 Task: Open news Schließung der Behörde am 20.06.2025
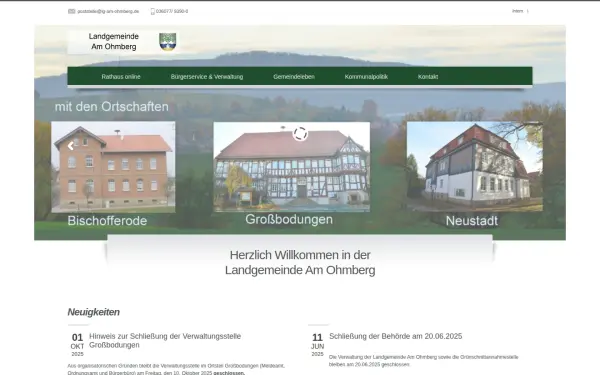pyautogui.click(x=396, y=336)
